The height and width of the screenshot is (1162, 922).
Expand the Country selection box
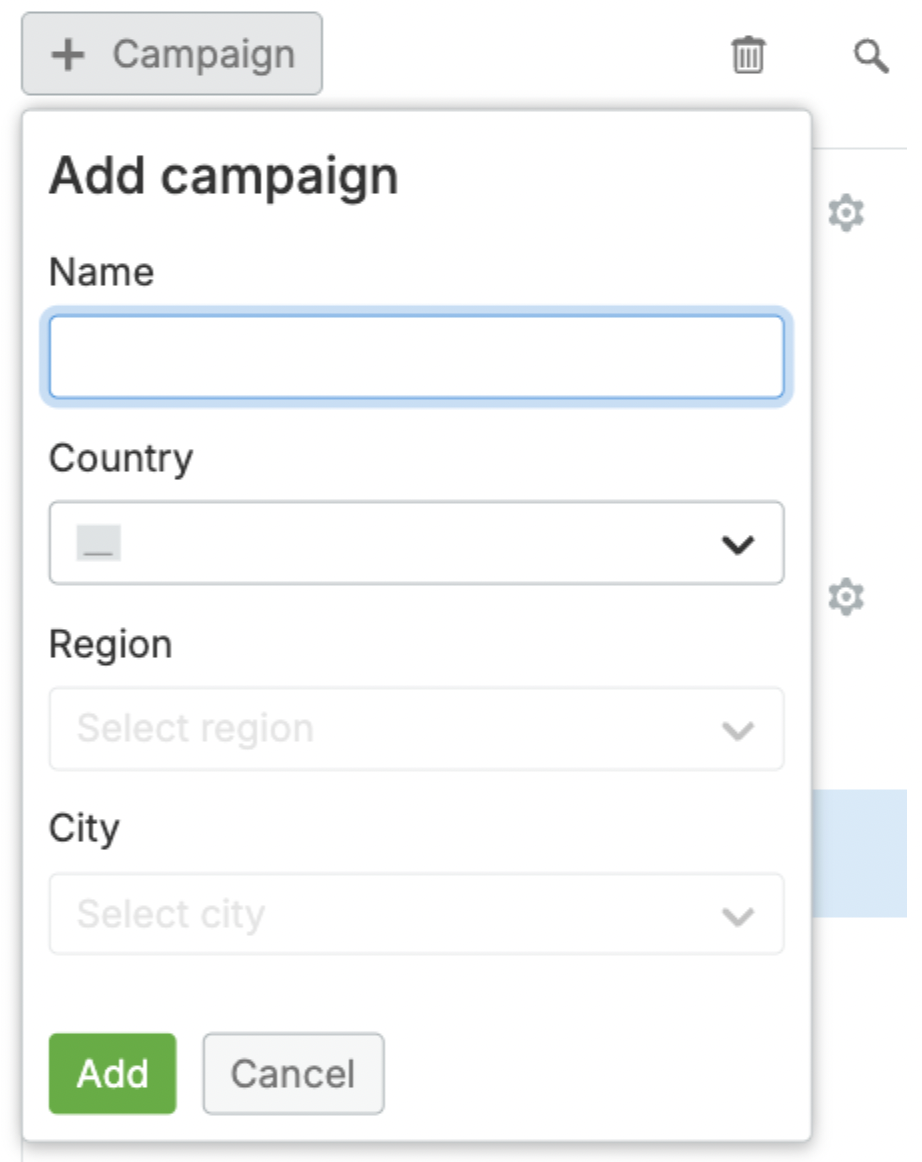(x=417, y=543)
